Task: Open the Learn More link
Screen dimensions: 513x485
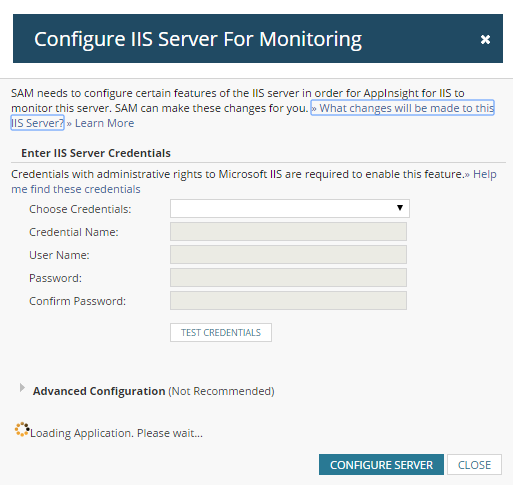Action: tap(100, 123)
